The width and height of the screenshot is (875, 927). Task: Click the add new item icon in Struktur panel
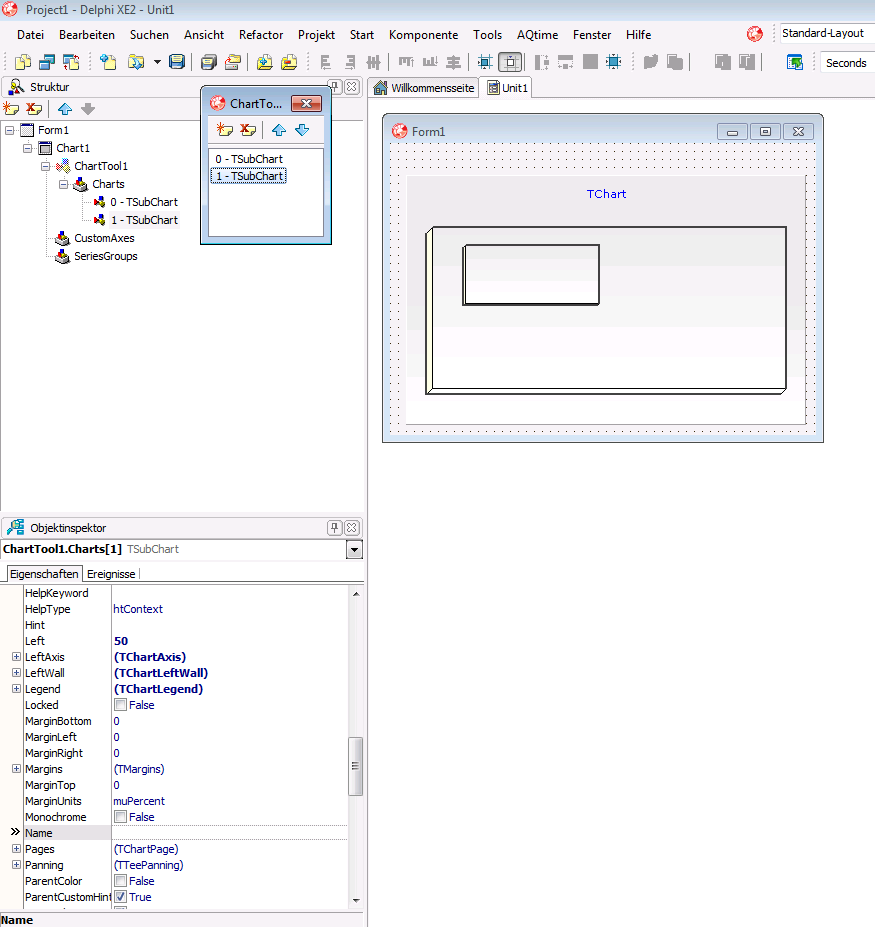[x=11, y=109]
